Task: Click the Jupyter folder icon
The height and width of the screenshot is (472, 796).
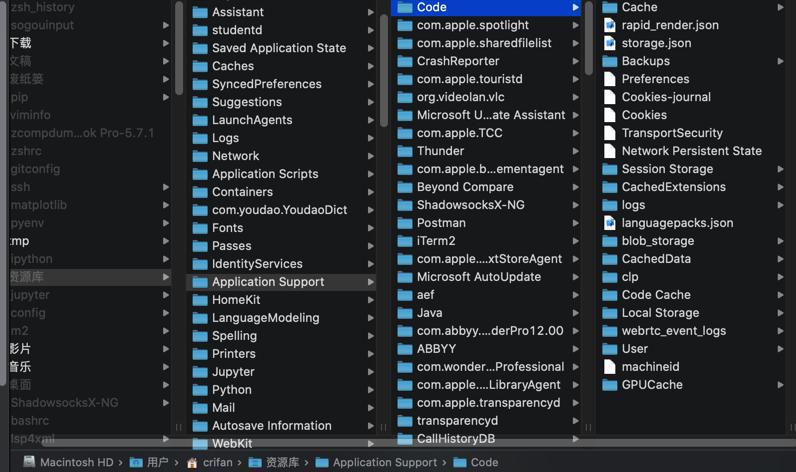Action: click(200, 372)
